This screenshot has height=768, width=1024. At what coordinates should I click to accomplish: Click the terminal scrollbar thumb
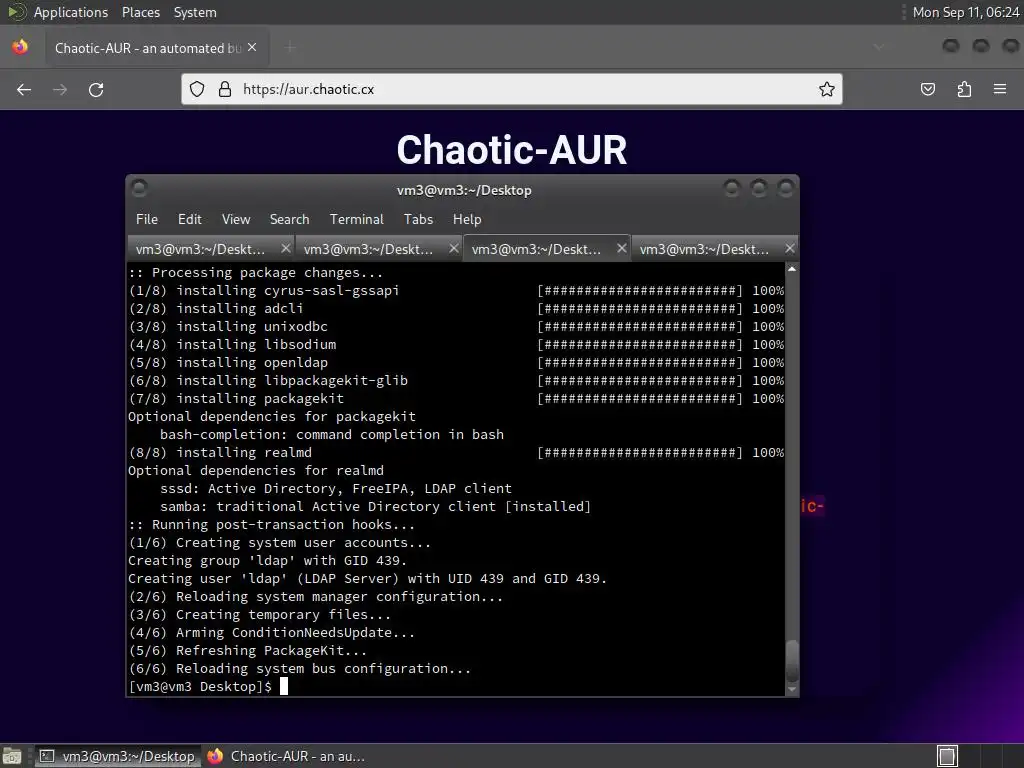coord(792,661)
